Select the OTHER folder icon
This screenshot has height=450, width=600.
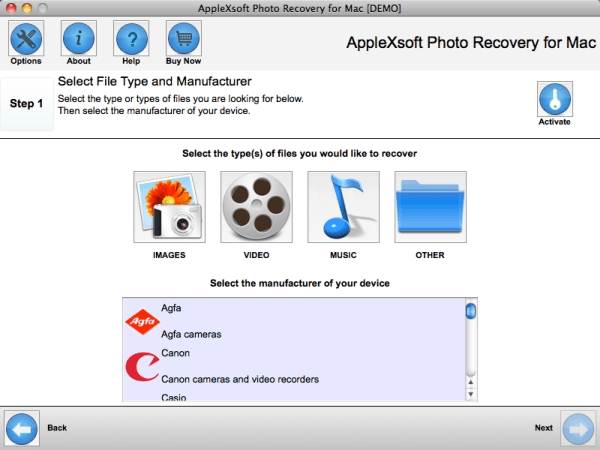point(430,207)
